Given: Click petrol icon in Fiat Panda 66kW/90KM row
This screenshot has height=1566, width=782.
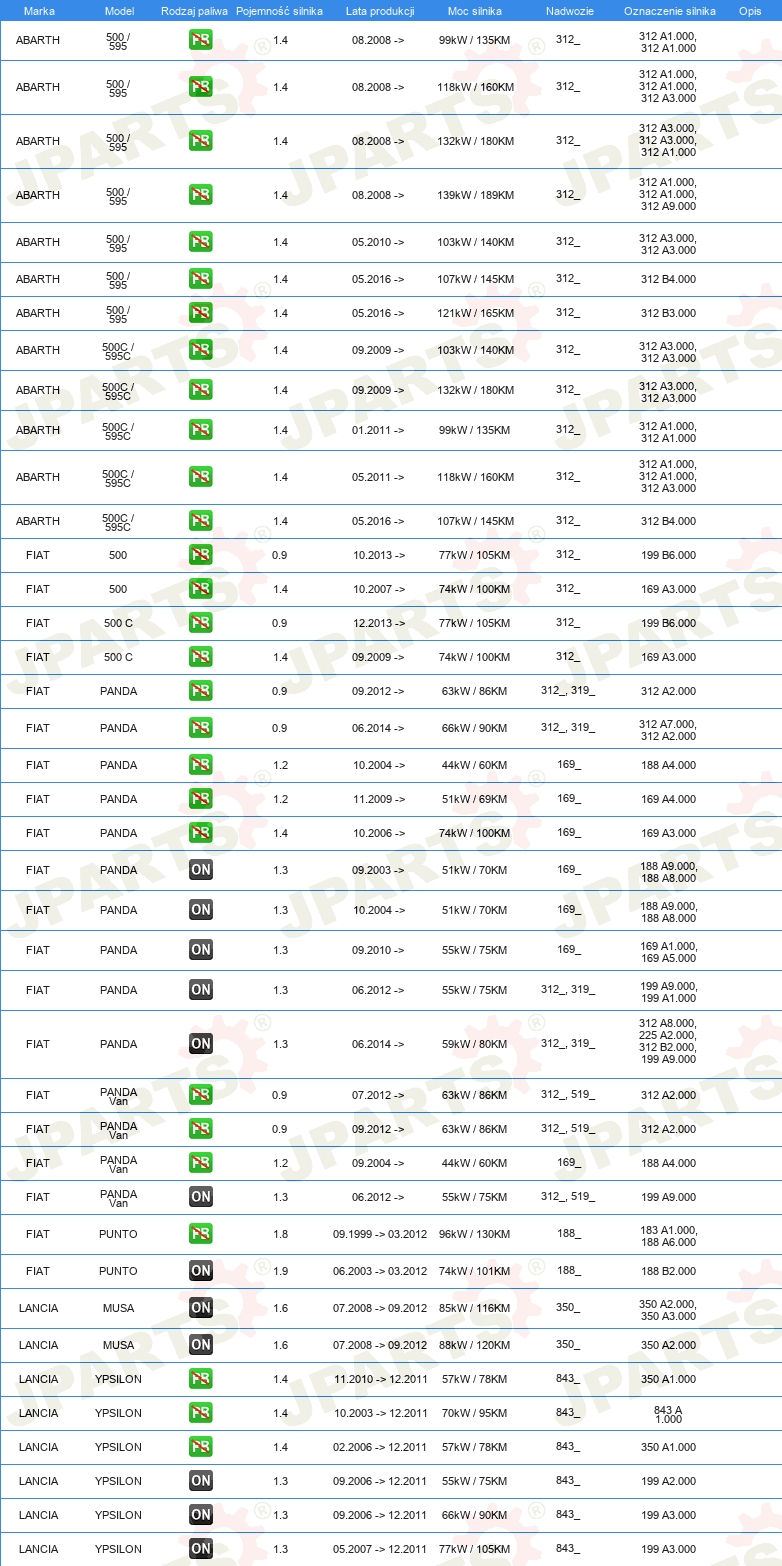Looking at the screenshot, I should (x=201, y=728).
